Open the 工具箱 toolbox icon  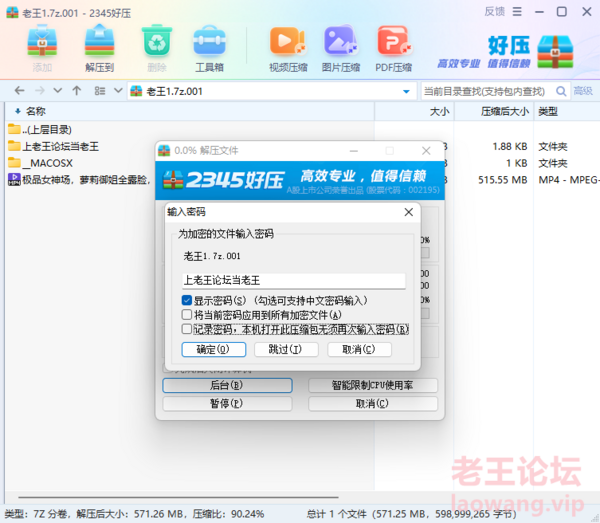[209, 48]
